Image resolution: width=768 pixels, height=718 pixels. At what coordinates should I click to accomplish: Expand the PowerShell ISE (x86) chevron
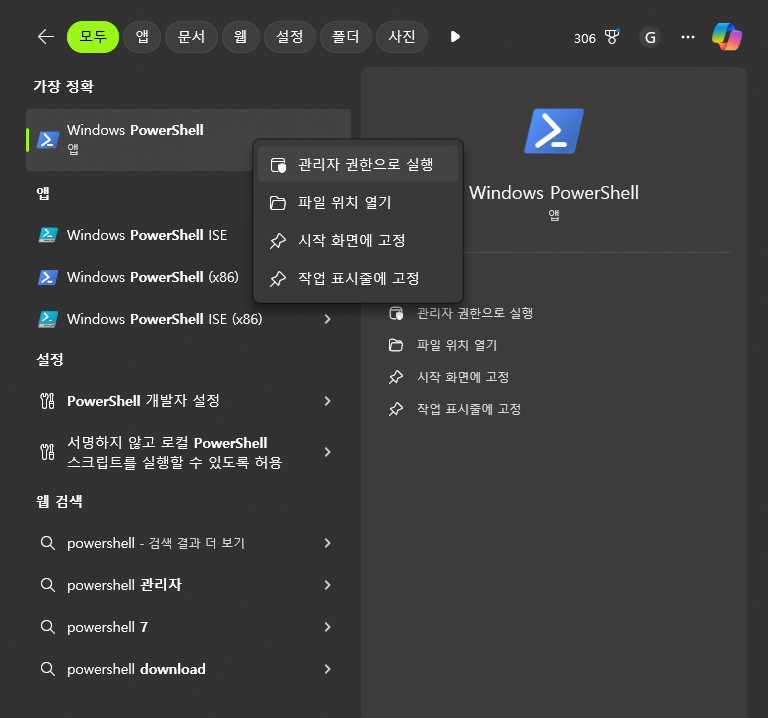point(327,319)
